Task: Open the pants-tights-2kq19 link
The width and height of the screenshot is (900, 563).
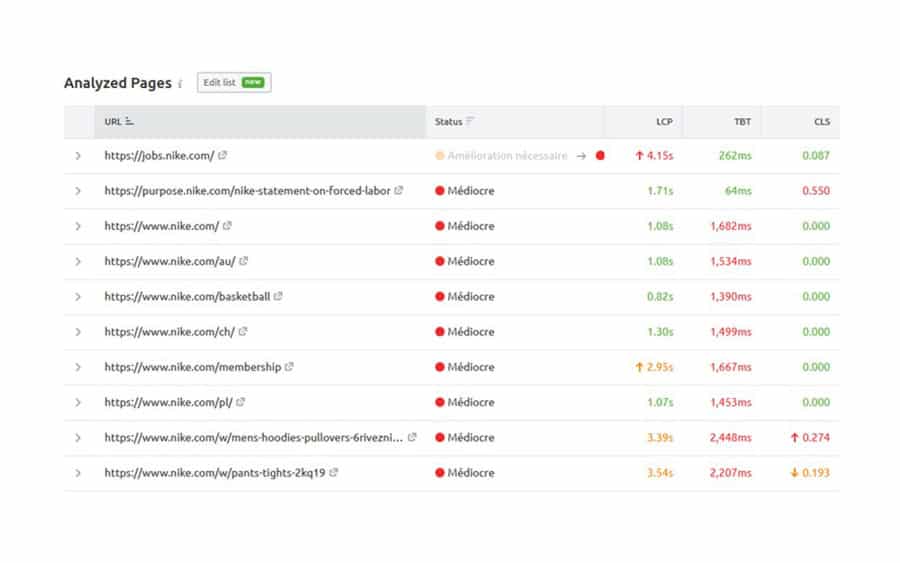Action: coord(215,473)
